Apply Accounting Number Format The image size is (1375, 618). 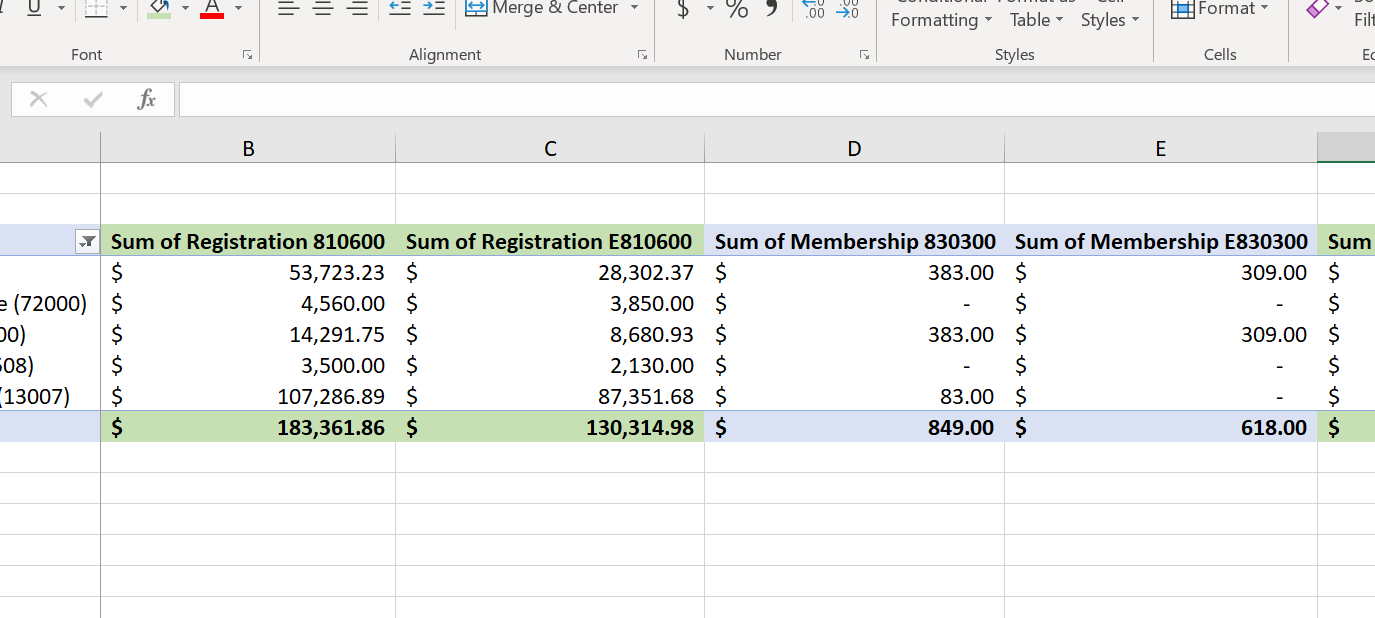click(x=686, y=9)
